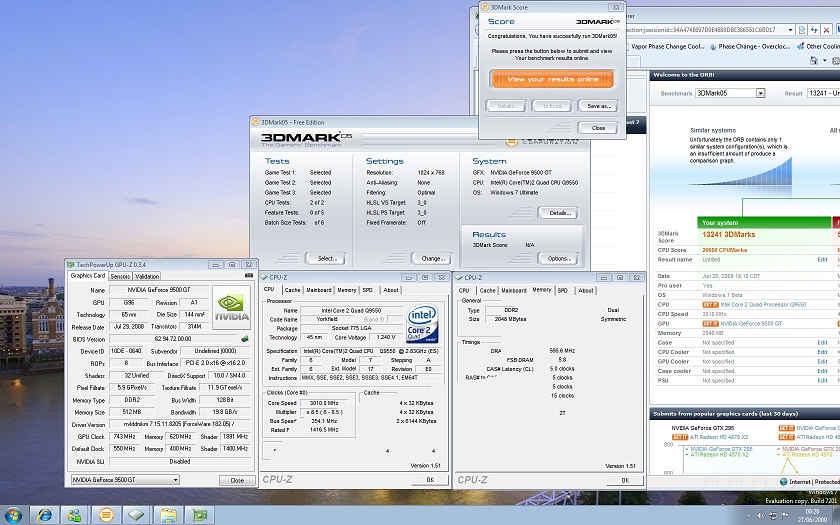
Task: Click Edit link next to Result name
Action: 822,260
